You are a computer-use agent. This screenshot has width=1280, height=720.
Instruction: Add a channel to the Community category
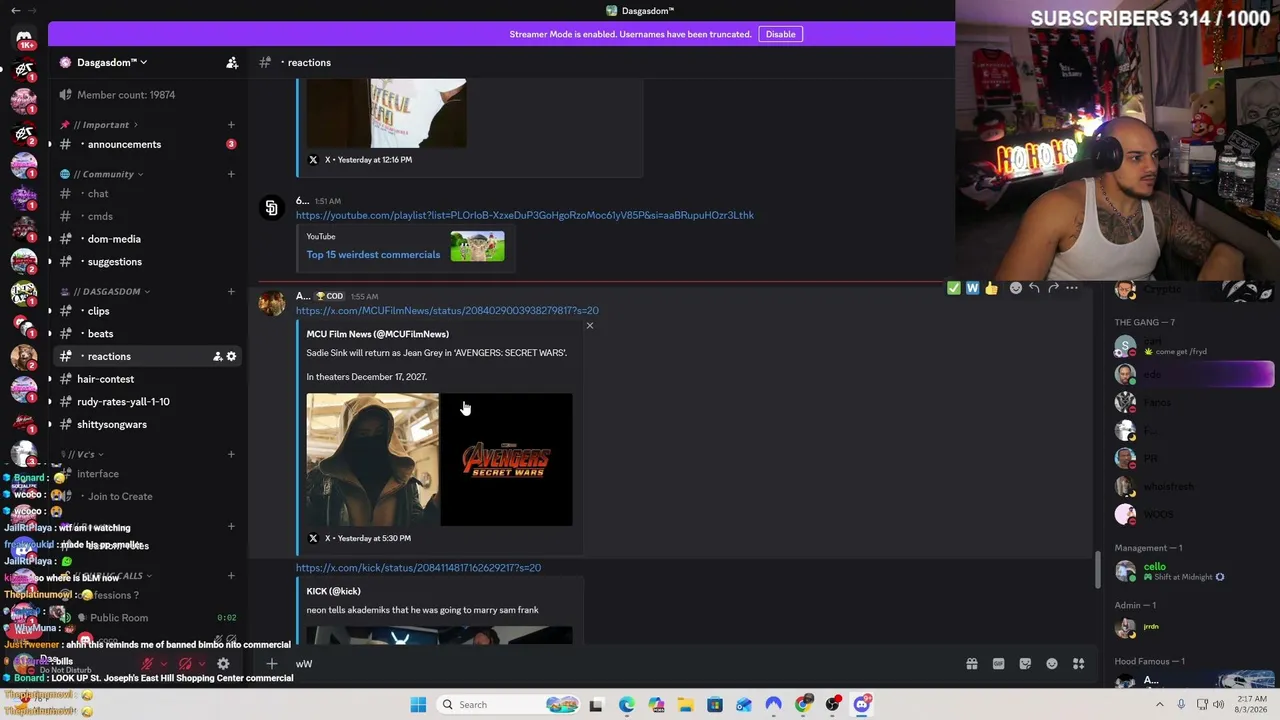[231, 174]
